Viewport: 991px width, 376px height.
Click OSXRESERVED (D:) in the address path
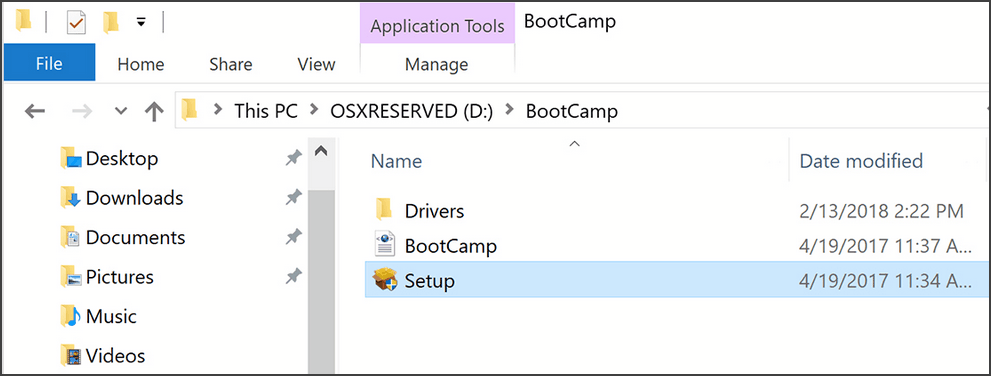tap(412, 111)
